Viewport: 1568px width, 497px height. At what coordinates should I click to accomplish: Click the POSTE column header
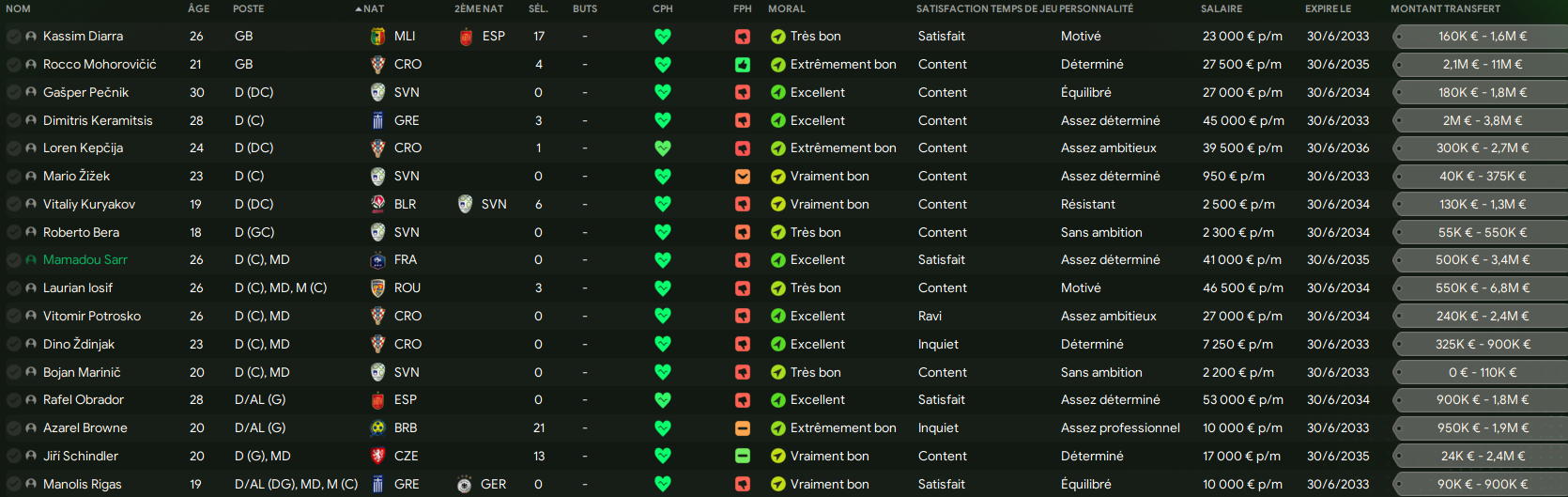249,8
